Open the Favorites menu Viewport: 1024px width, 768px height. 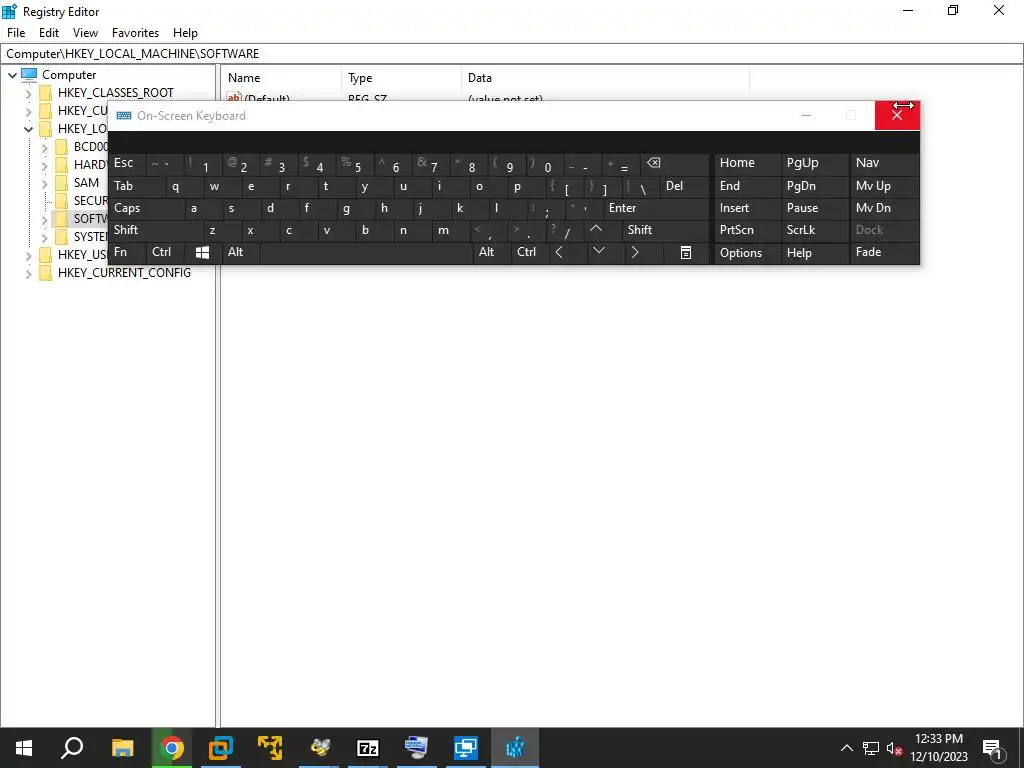click(x=135, y=33)
